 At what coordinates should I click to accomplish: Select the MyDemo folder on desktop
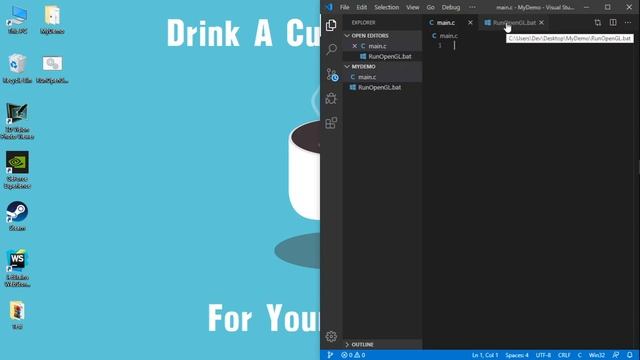pos(52,20)
